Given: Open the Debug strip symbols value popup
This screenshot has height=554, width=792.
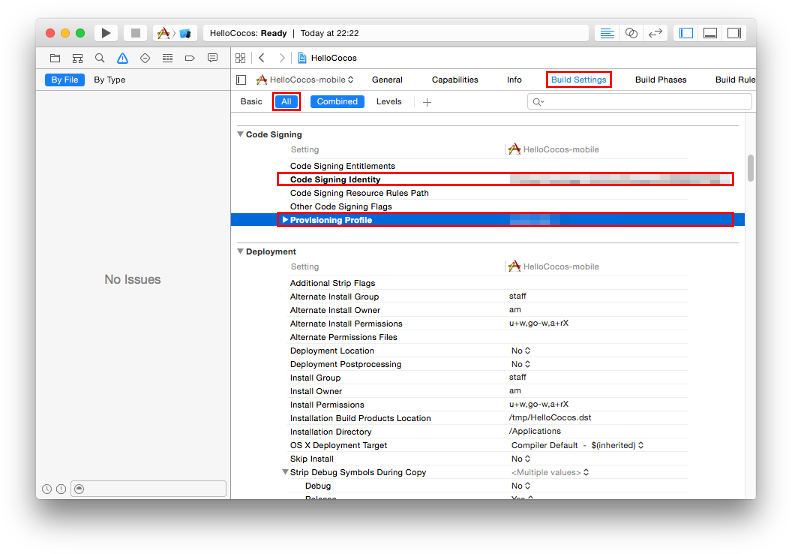Looking at the screenshot, I should click(521, 486).
